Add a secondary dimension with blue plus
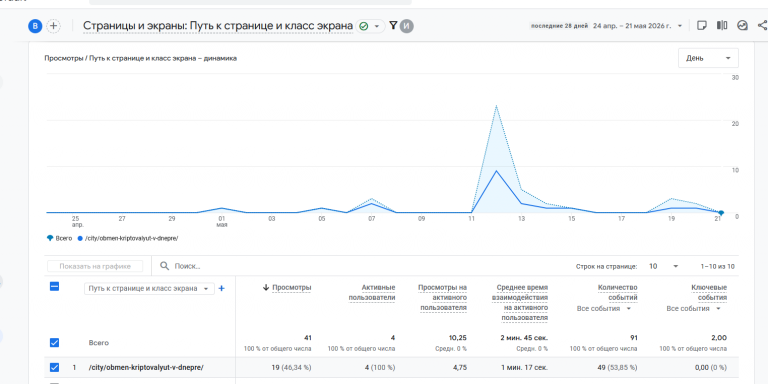Viewport: 768px width, 384px height. [x=221, y=288]
